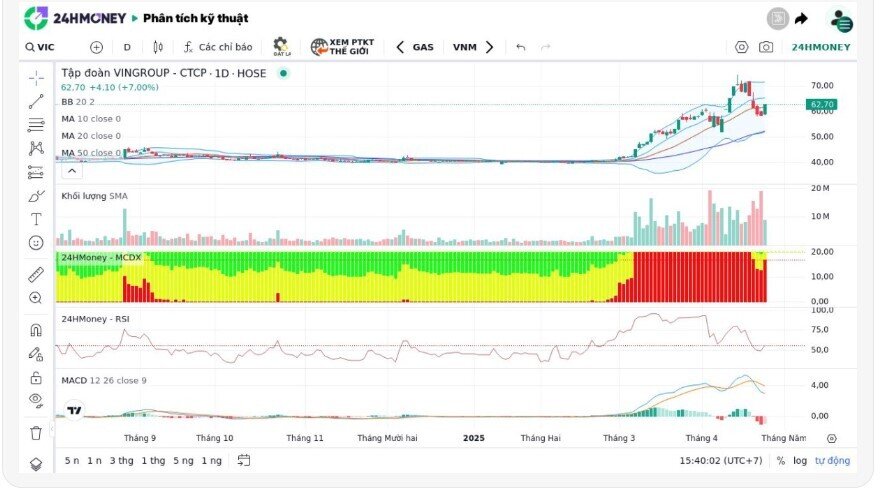Select the '3 thg' time range

coord(121,460)
